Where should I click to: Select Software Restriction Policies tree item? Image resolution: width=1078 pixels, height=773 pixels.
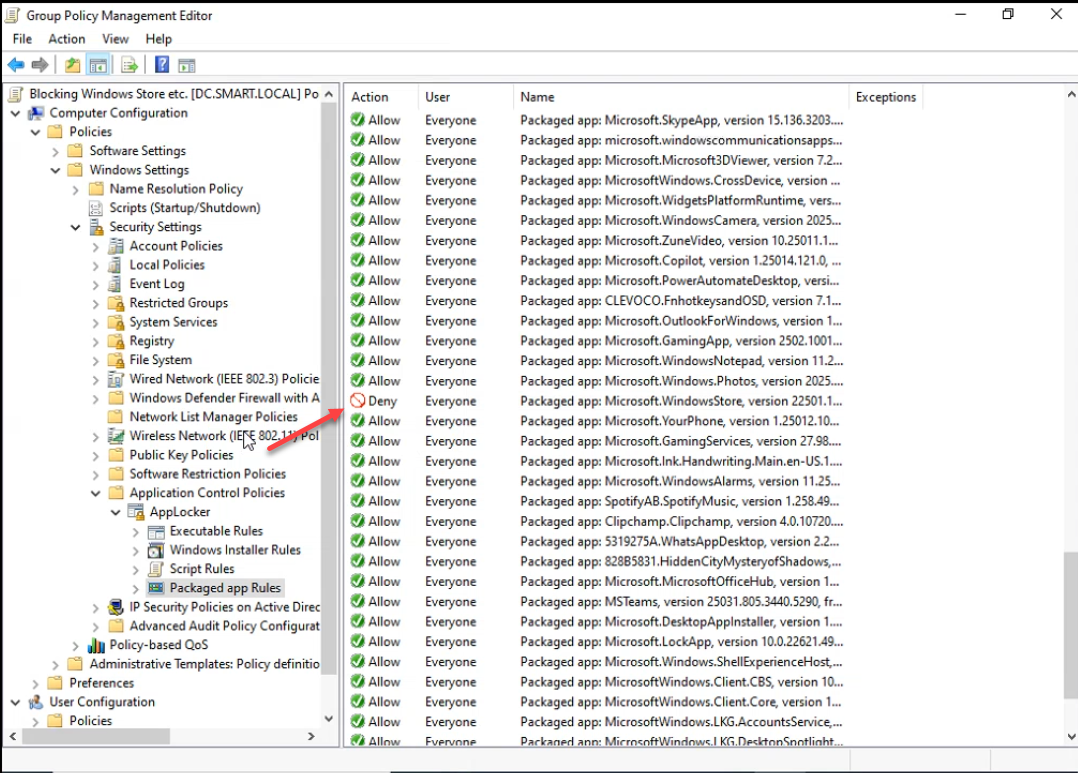point(208,474)
